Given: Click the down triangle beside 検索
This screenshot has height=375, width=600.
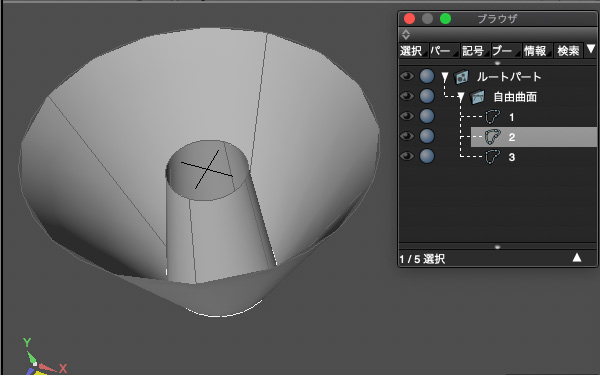Looking at the screenshot, I should click(591, 49).
